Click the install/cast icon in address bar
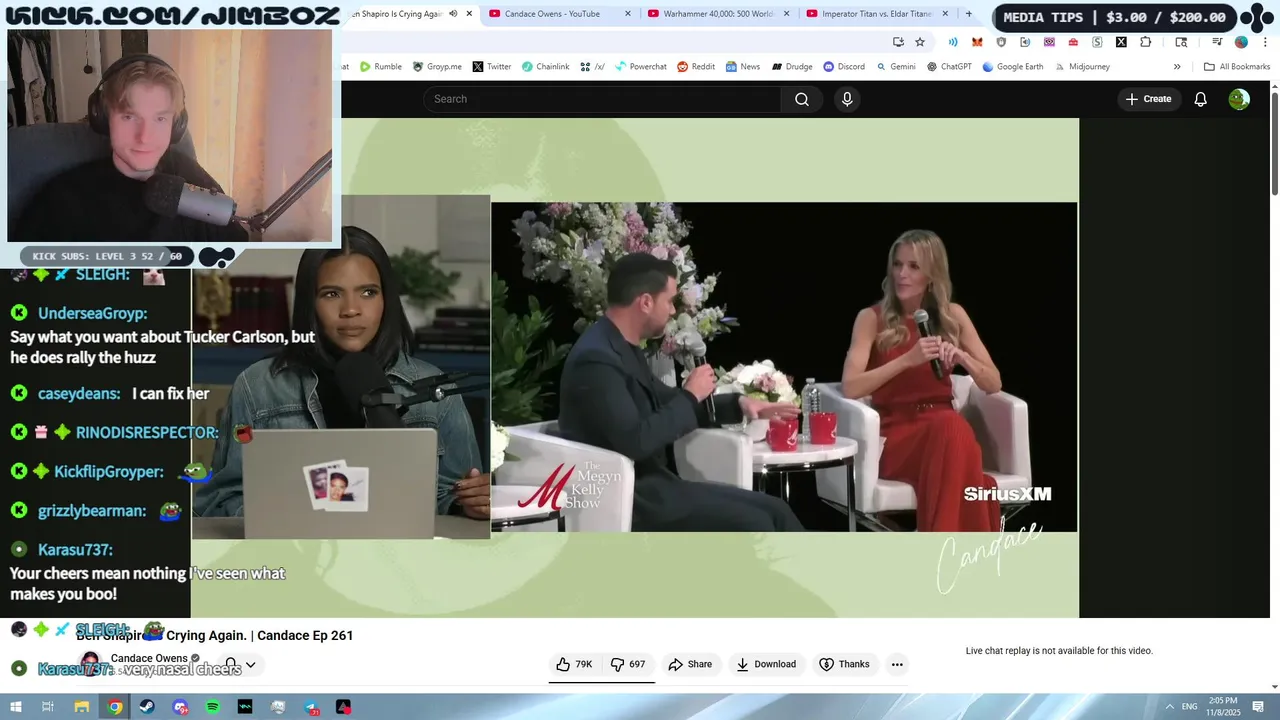Viewport: 1280px width, 720px height. pyautogui.click(x=898, y=42)
